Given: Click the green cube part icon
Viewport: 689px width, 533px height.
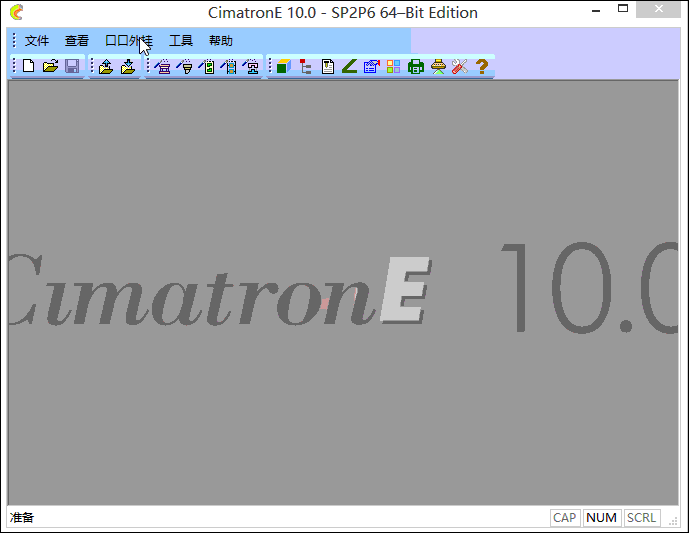Looking at the screenshot, I should (x=284, y=66).
